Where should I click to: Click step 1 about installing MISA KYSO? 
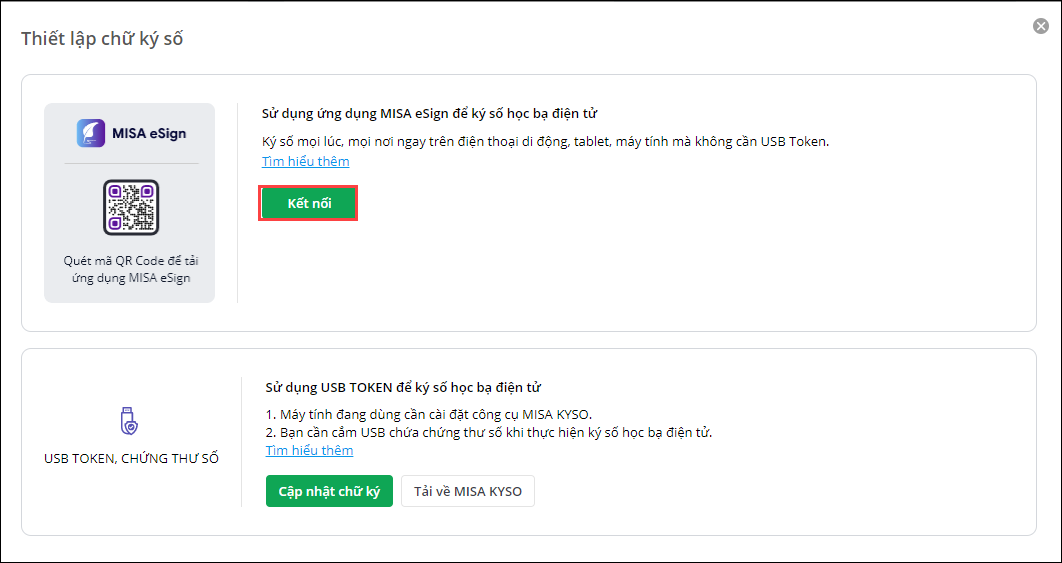pos(427,415)
